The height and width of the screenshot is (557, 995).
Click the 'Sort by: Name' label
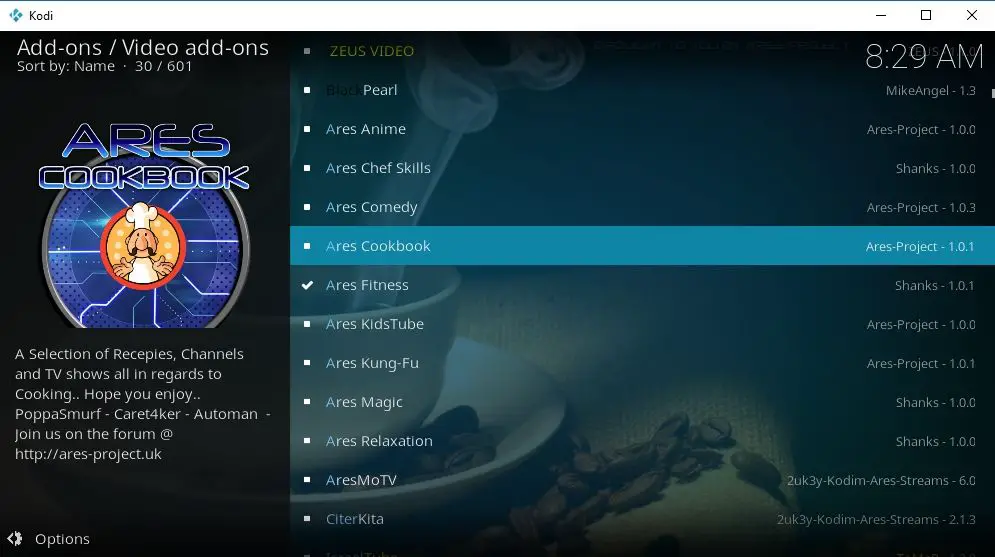66,66
